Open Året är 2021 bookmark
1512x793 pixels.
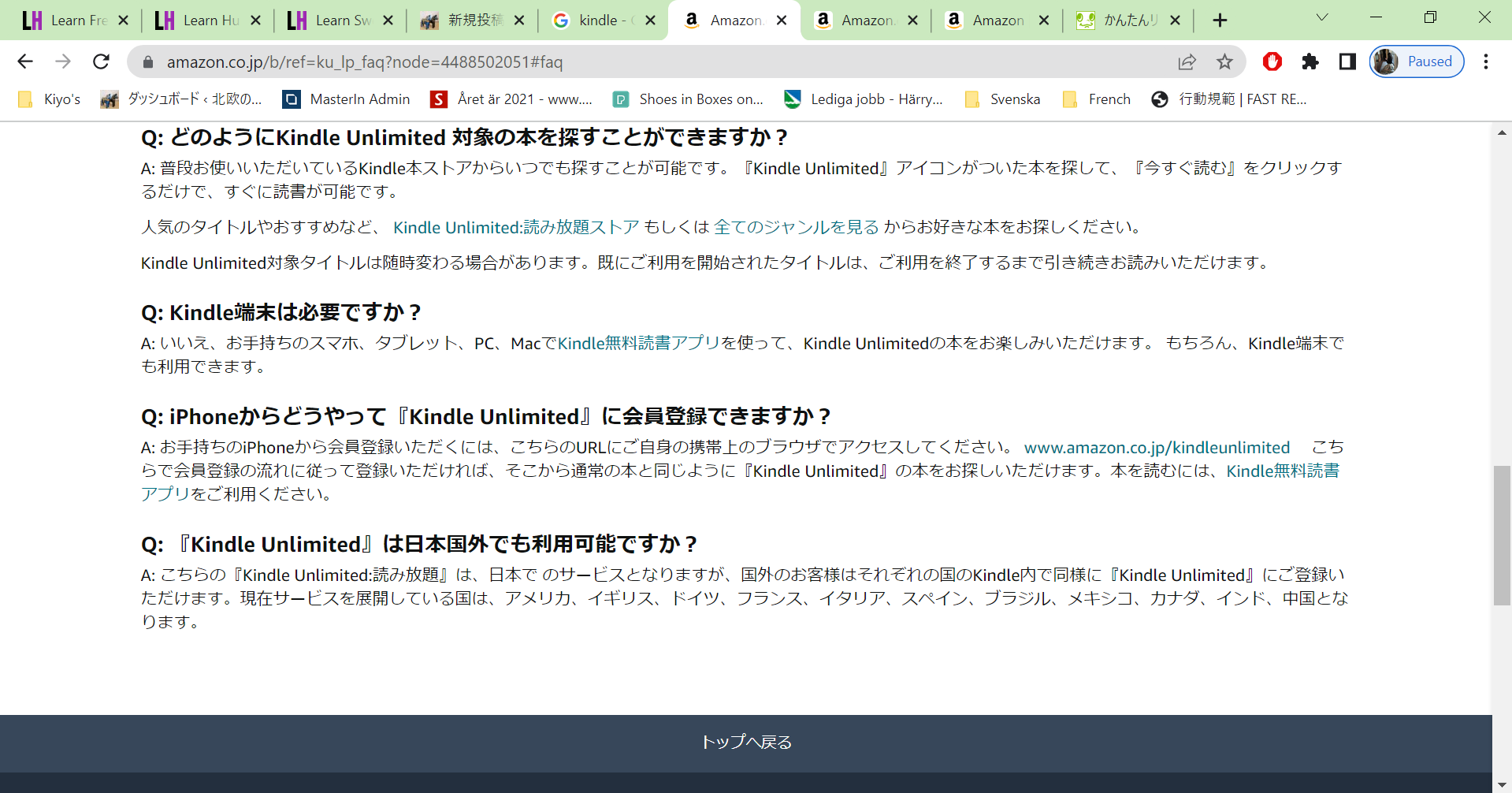pyautogui.click(x=512, y=99)
